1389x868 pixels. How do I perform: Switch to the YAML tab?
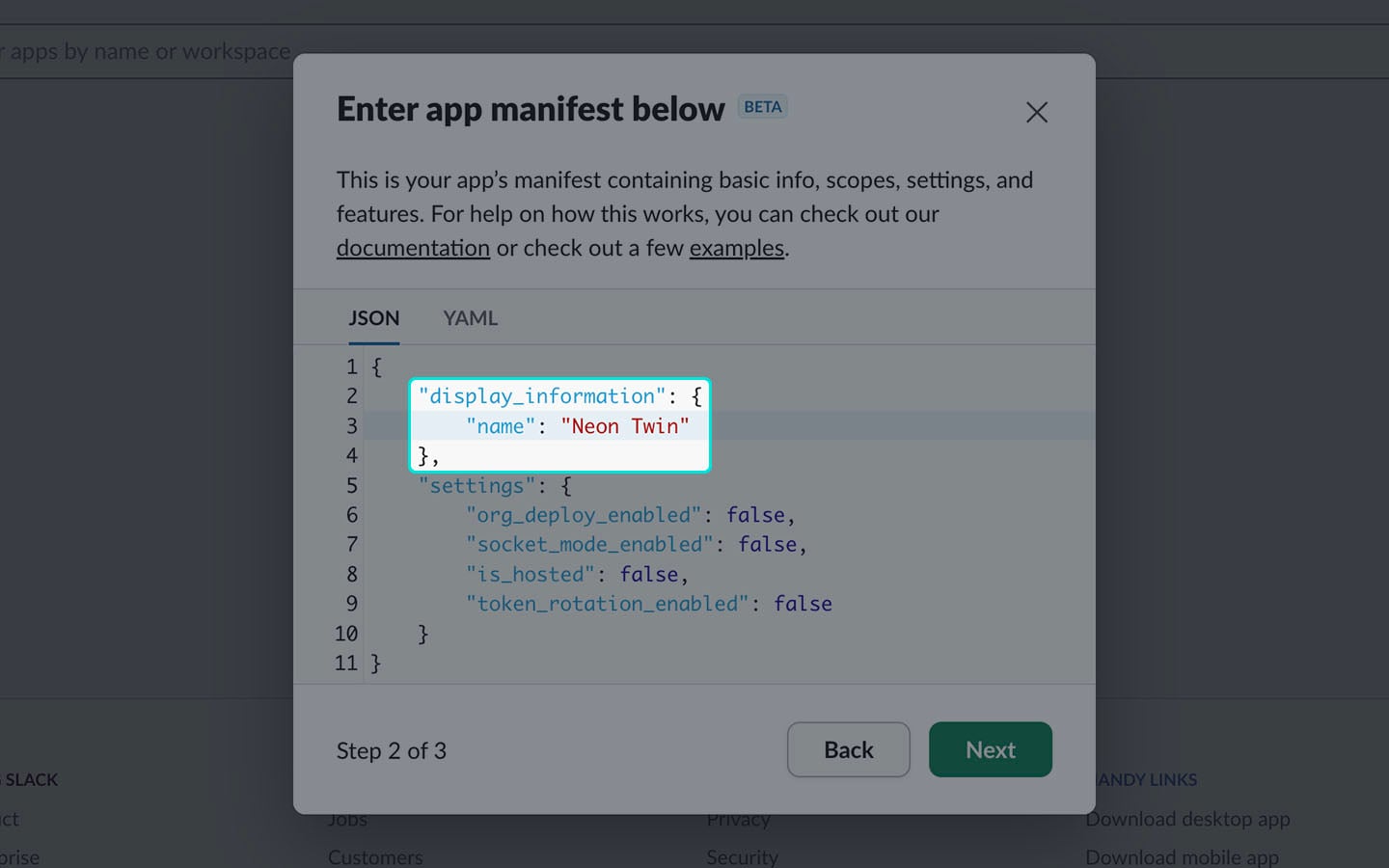470,318
